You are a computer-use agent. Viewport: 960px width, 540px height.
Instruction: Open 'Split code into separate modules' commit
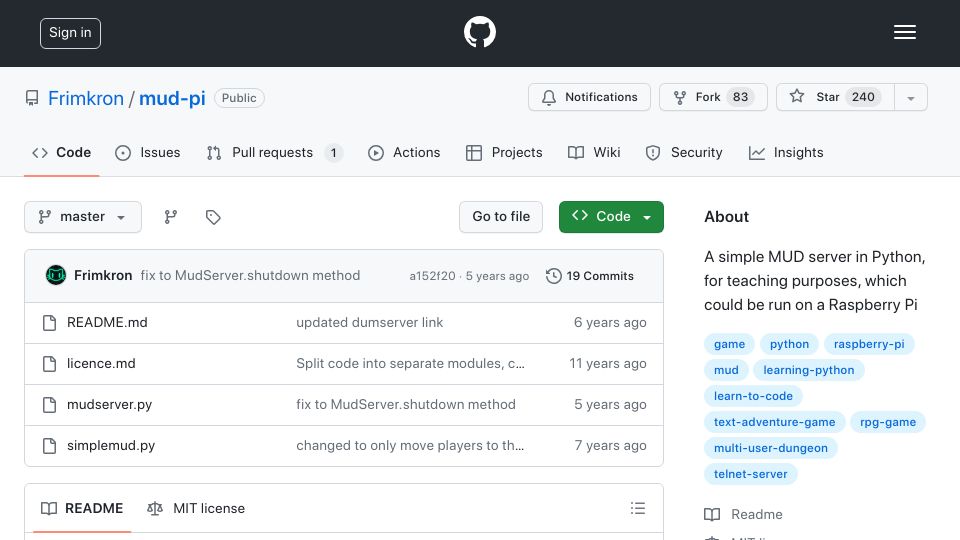point(410,364)
